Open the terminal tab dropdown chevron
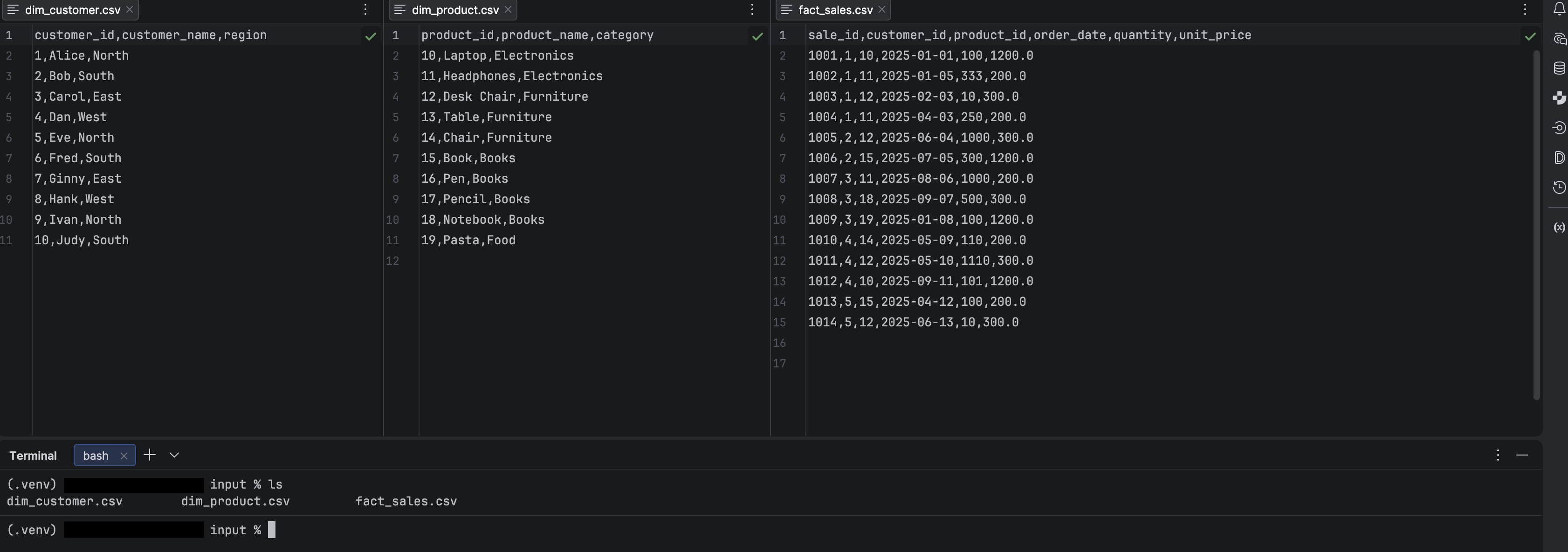This screenshot has width=1568, height=552. [174, 455]
